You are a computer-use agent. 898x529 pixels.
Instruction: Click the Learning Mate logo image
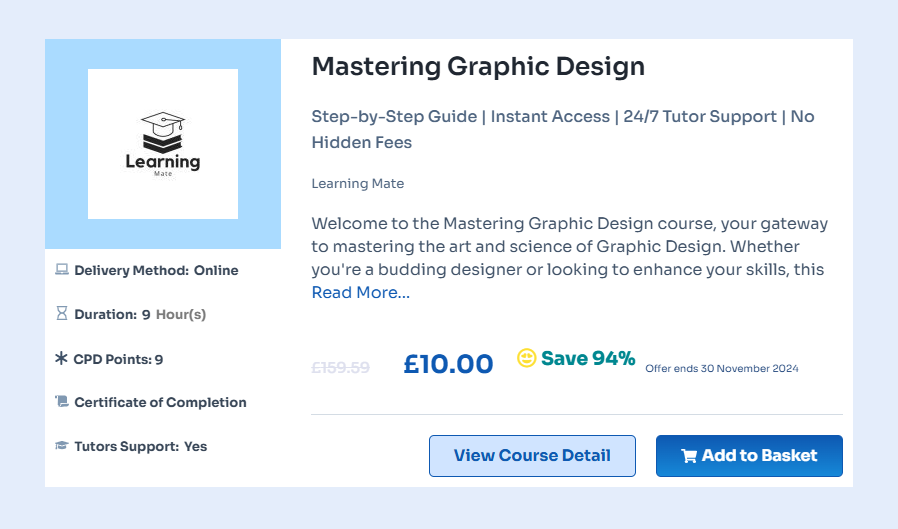pos(163,144)
